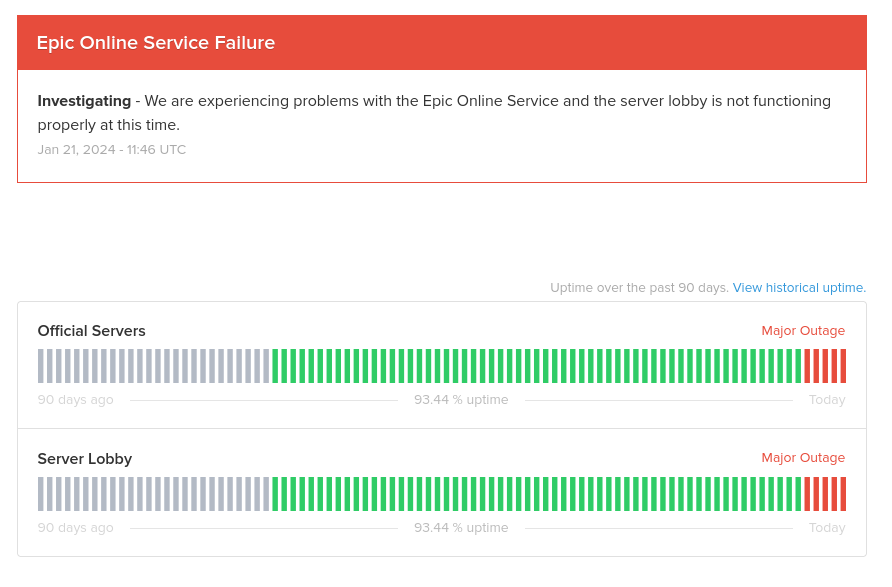
Task: Click the Server Lobby component name
Action: [x=85, y=458]
